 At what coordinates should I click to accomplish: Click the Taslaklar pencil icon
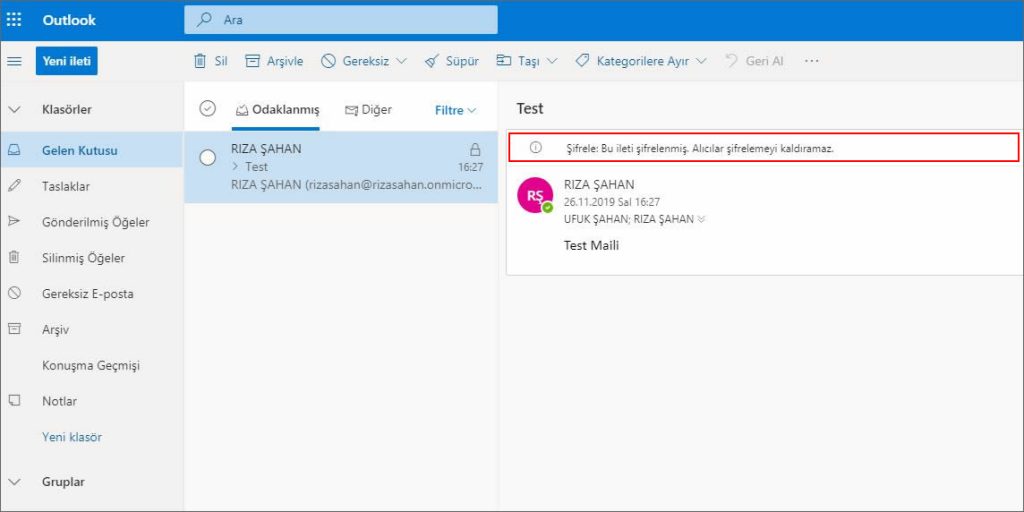coord(14,185)
